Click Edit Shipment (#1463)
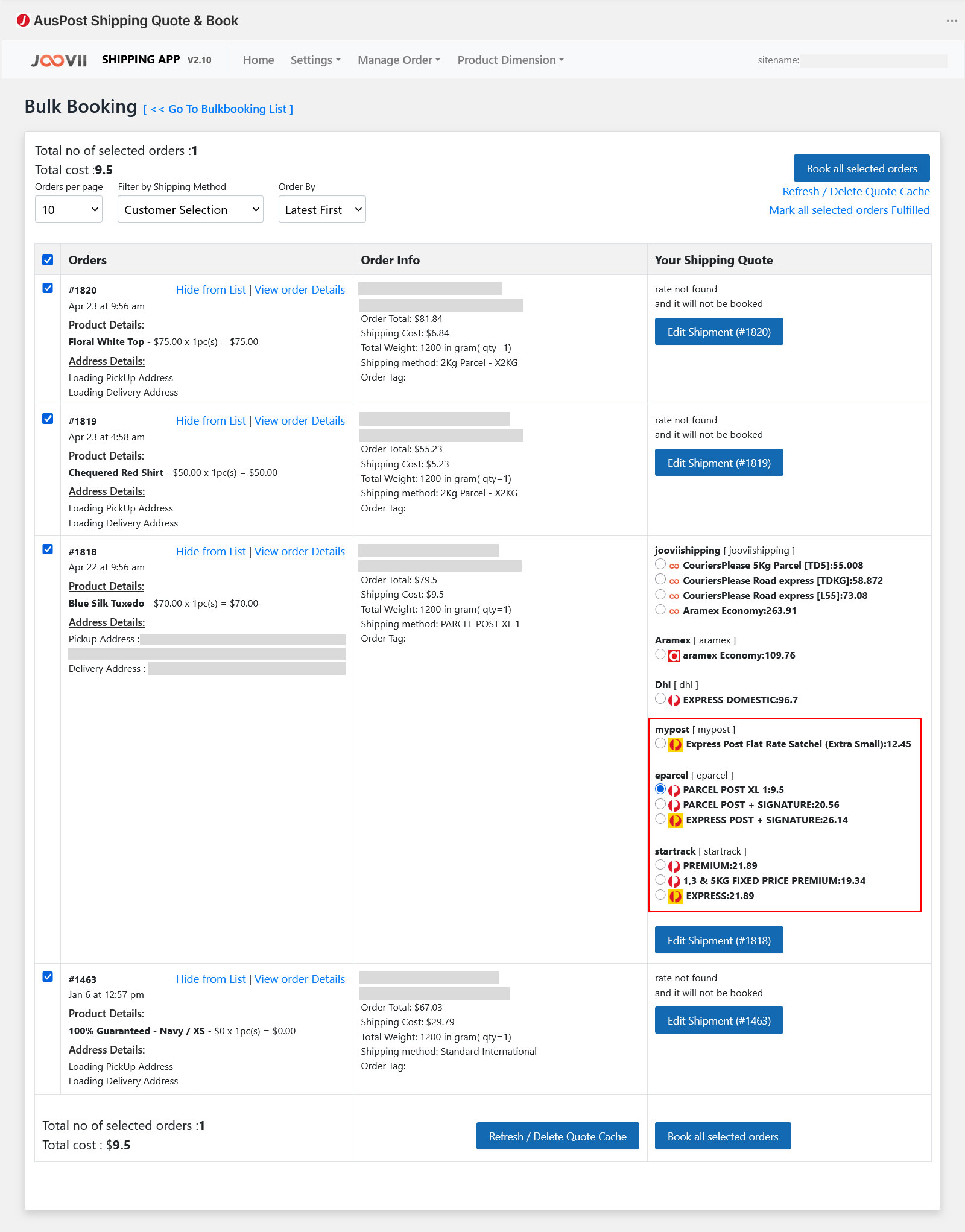 click(x=719, y=1020)
